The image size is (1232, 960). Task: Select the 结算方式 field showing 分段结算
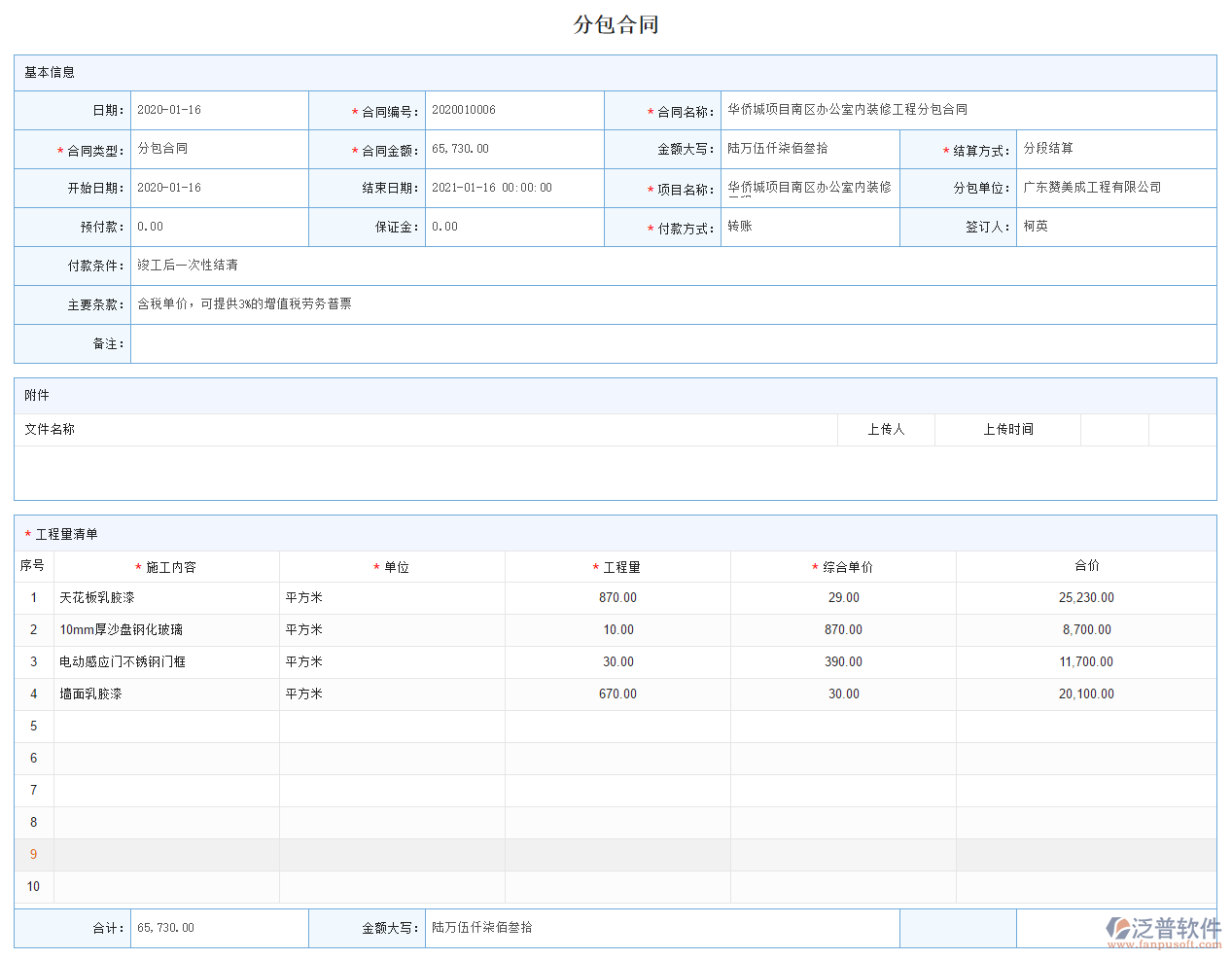pos(1116,149)
